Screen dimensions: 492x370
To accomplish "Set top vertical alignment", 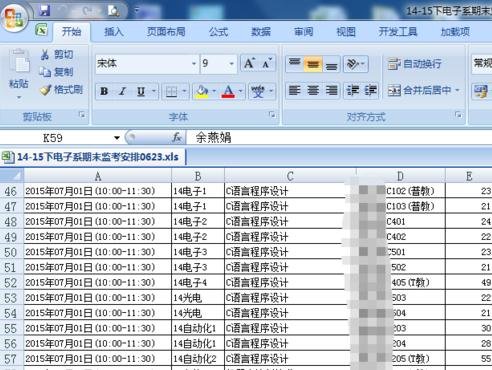I will 295,63.
